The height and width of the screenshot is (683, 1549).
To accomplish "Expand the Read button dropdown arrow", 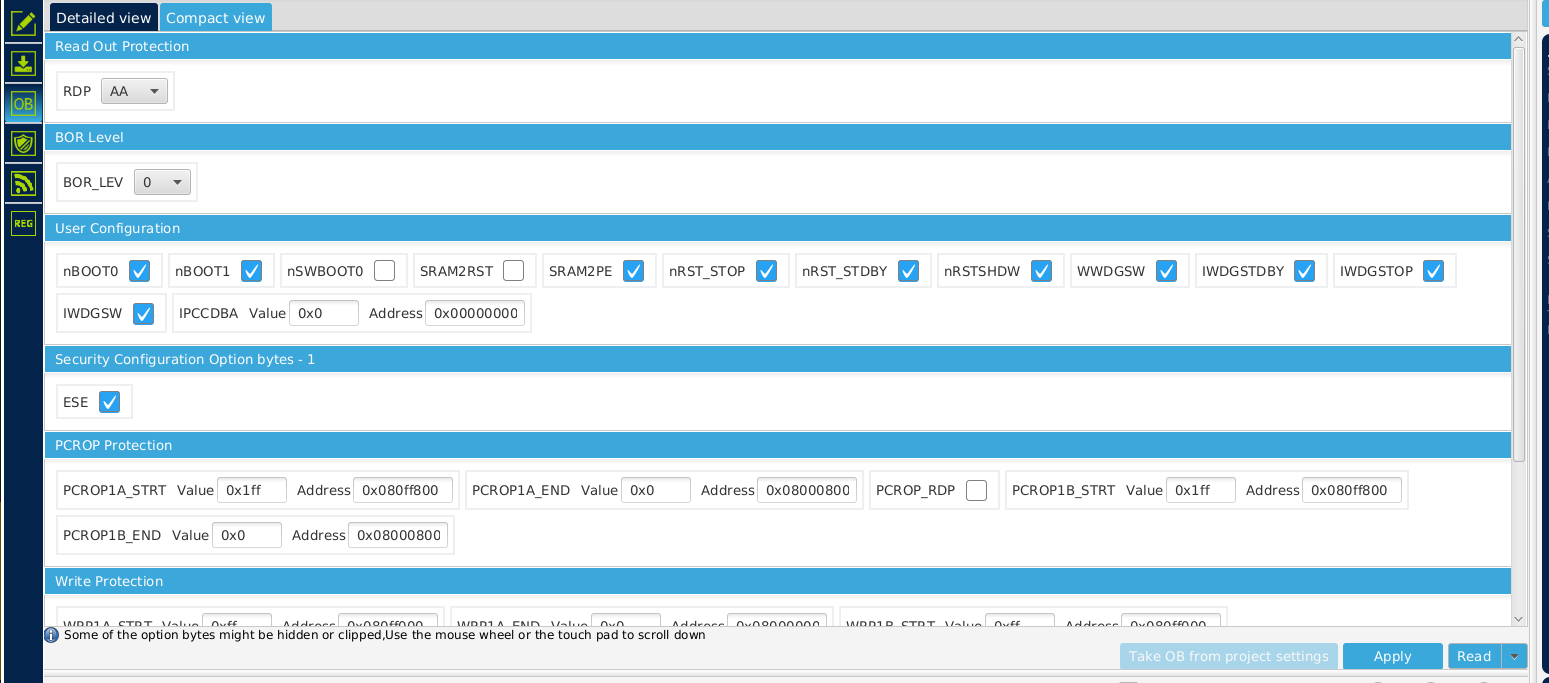I will (1512, 656).
